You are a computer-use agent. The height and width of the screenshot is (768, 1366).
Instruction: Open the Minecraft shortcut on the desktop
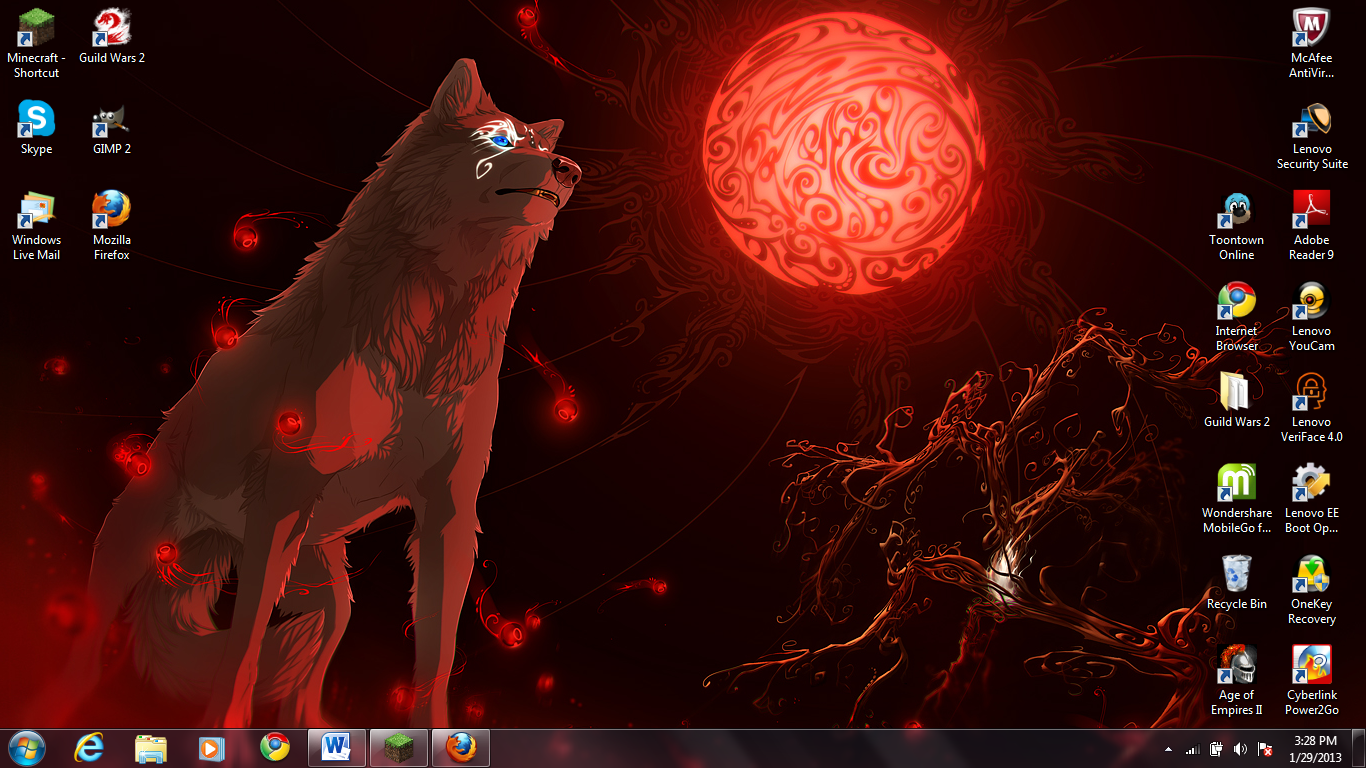tap(36, 28)
